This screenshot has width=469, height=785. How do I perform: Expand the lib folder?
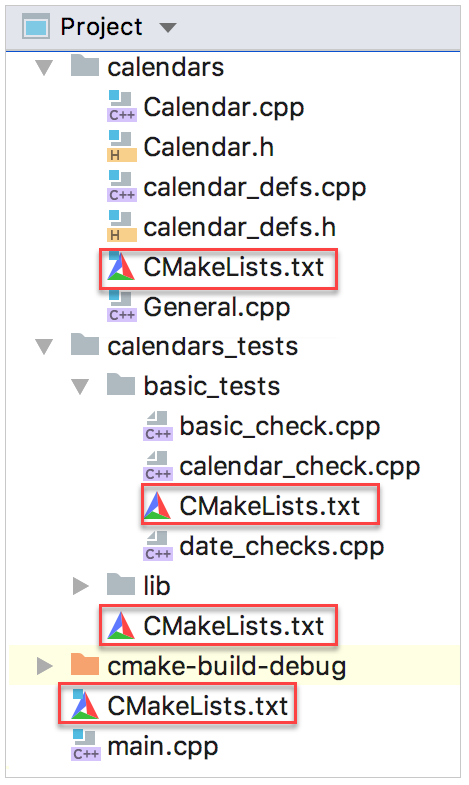81,586
